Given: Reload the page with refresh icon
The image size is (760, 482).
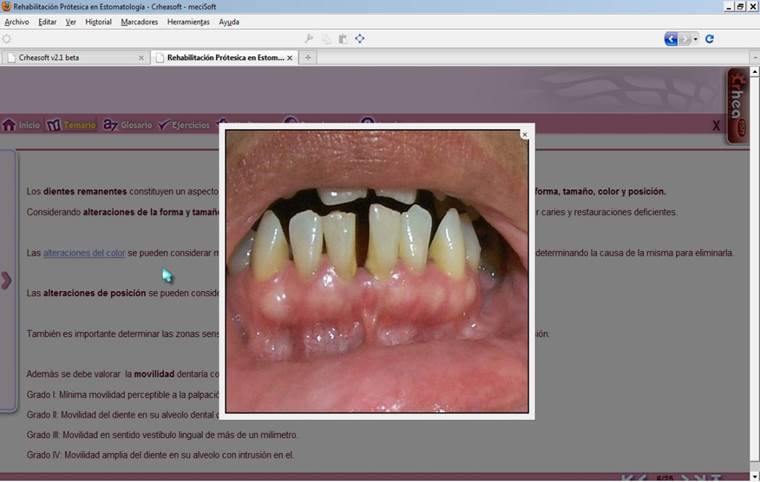Looking at the screenshot, I should pyautogui.click(x=709, y=39).
